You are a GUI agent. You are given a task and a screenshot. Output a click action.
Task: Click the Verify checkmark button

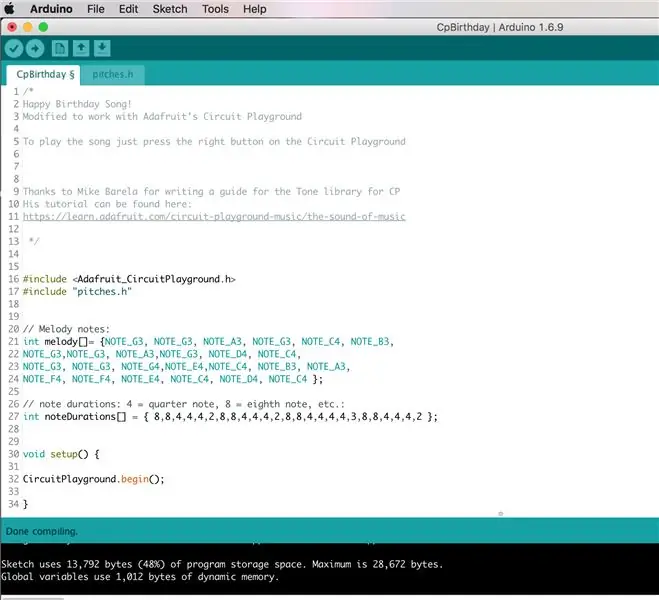(13, 49)
